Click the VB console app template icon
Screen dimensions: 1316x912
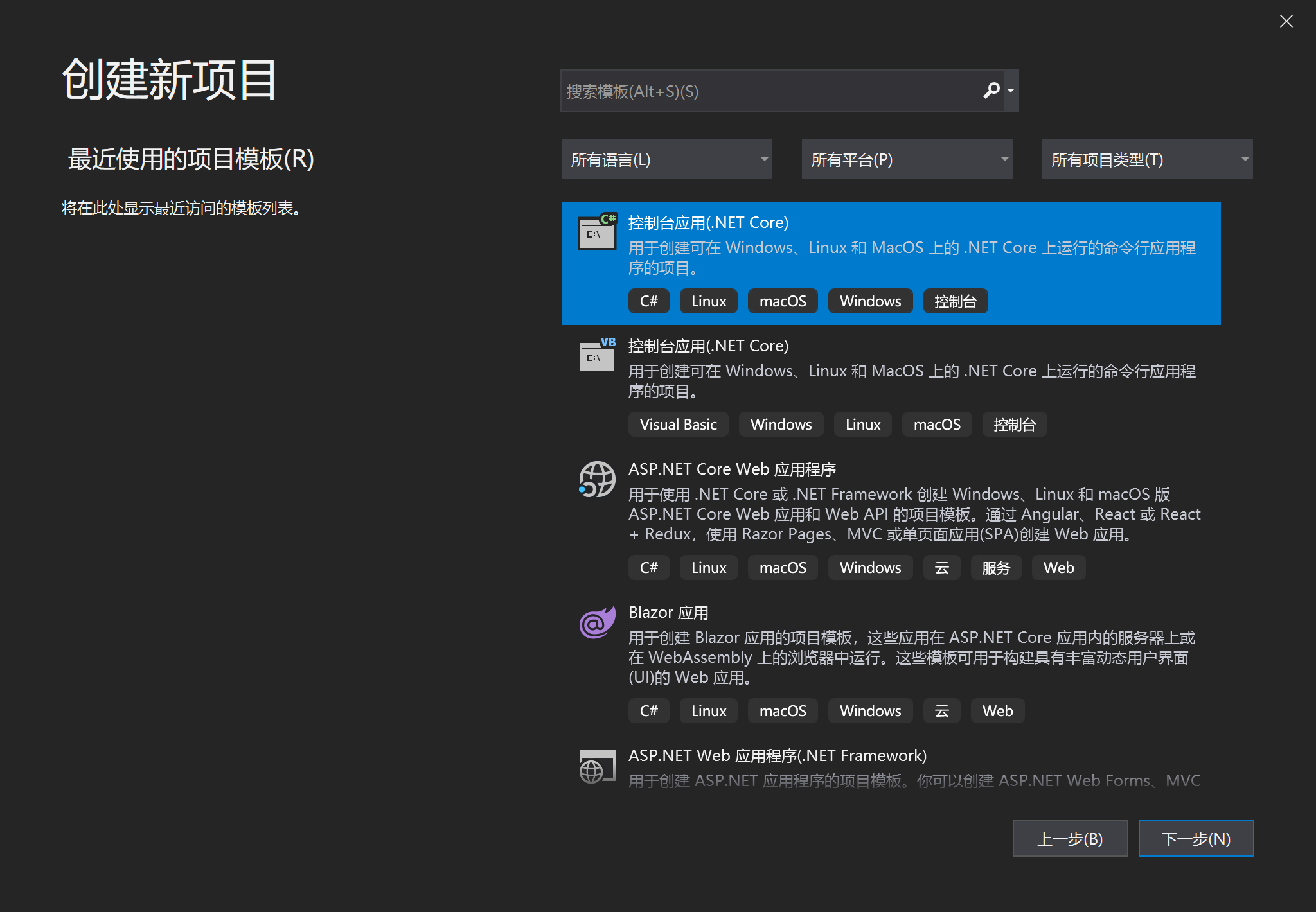click(x=598, y=355)
